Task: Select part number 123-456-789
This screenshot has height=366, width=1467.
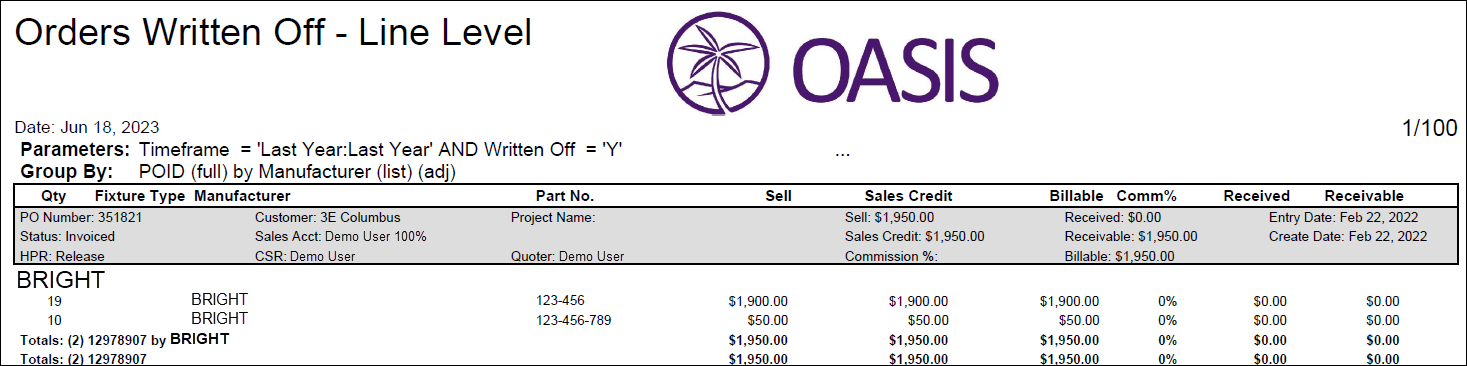Action: [574, 320]
